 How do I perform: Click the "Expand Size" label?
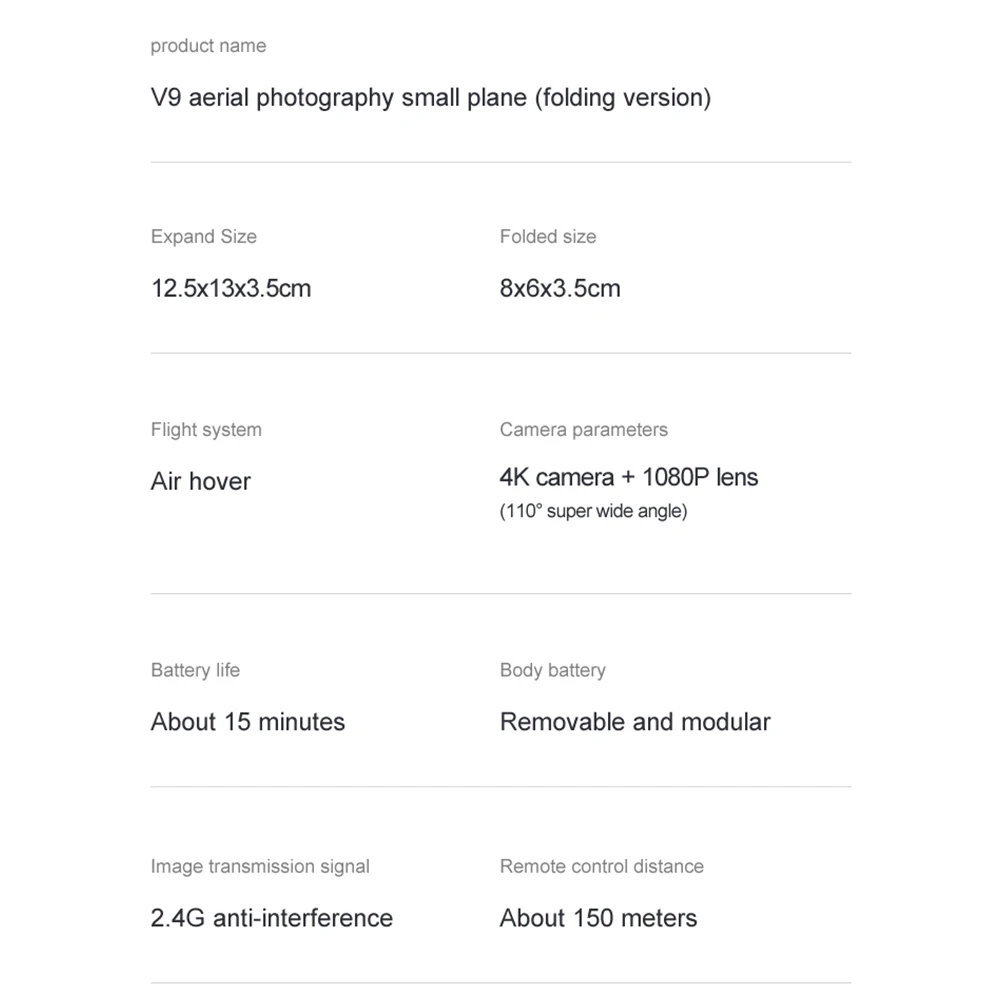click(x=203, y=237)
